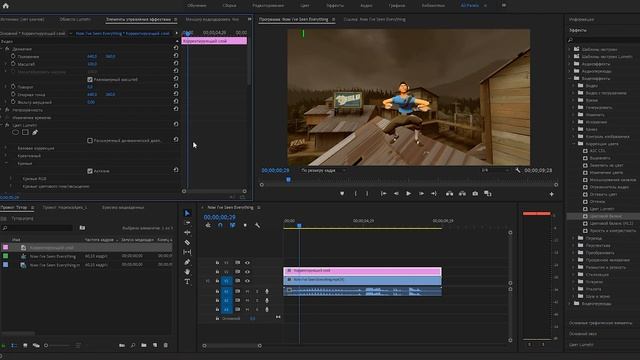Reset Scale parameter value
Screen dimensions: 640x360
(176, 63)
